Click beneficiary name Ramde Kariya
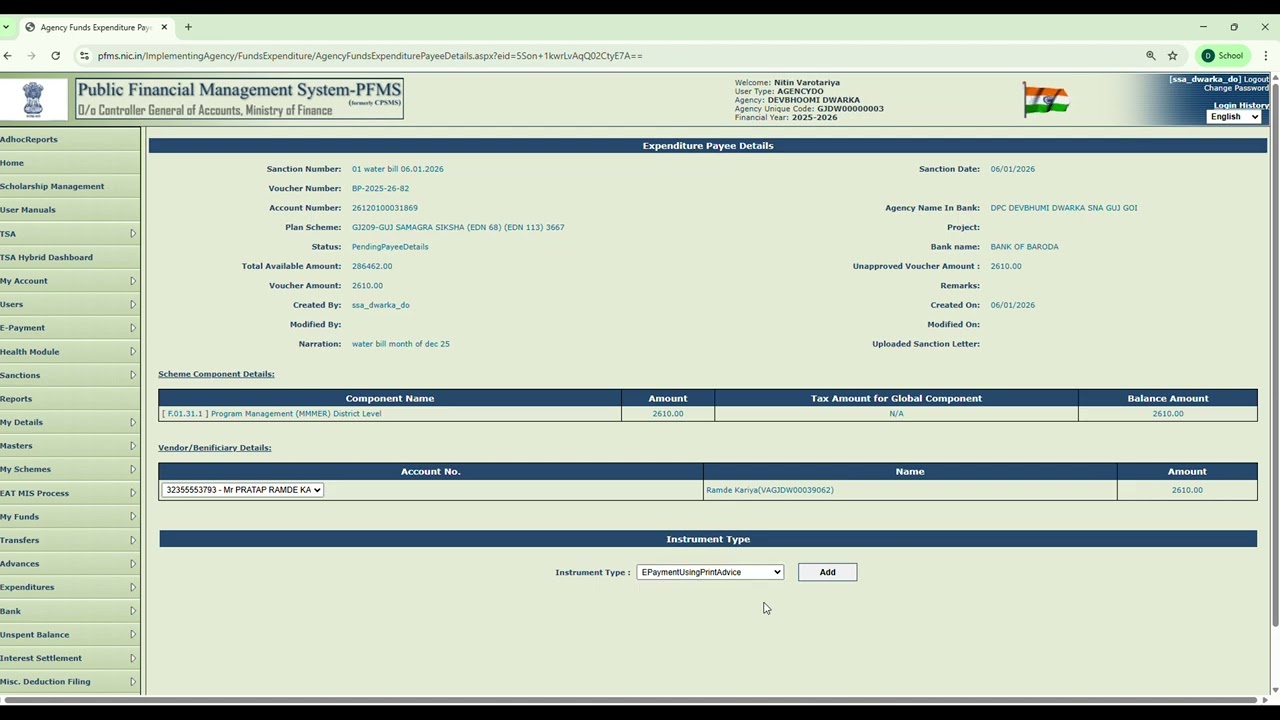This screenshot has height=720, width=1280. [770, 490]
